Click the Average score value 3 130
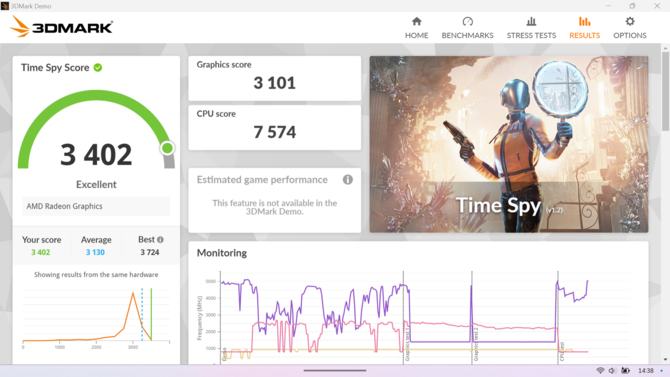Image resolution: width=670 pixels, height=377 pixels. 95,252
